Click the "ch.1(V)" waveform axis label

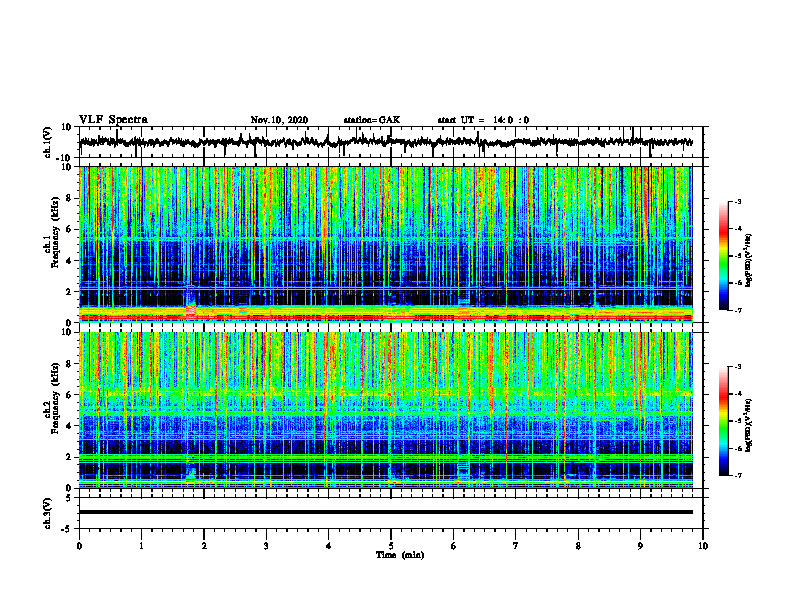click(47, 142)
